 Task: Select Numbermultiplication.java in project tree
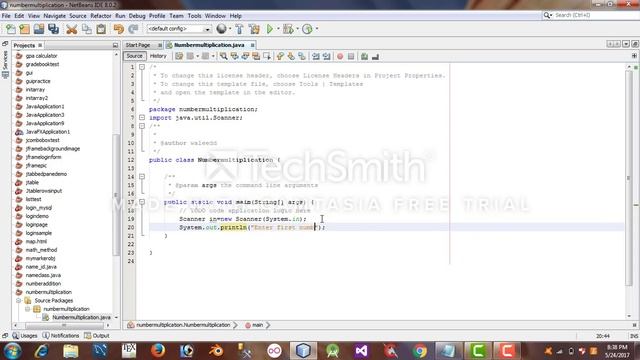tap(81, 317)
